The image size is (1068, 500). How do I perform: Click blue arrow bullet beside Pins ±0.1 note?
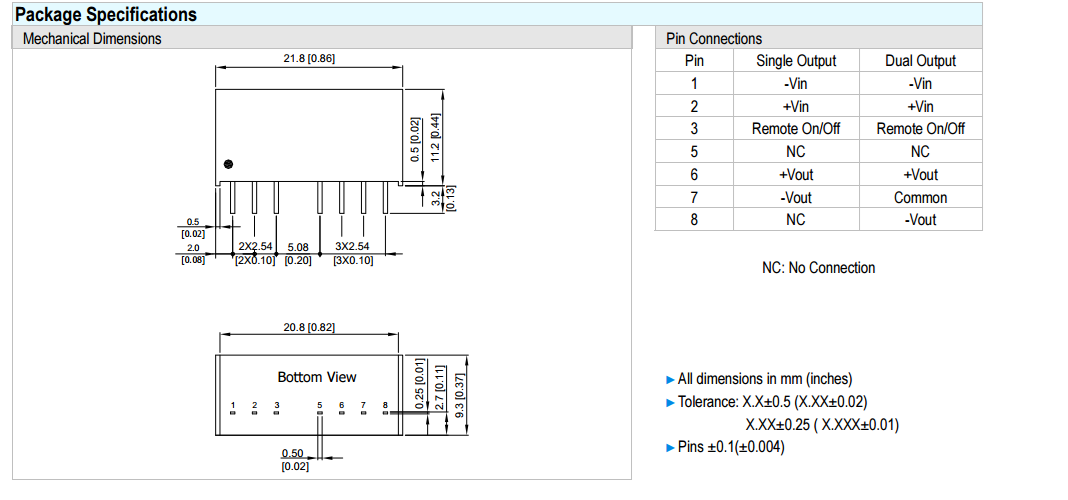click(670, 447)
